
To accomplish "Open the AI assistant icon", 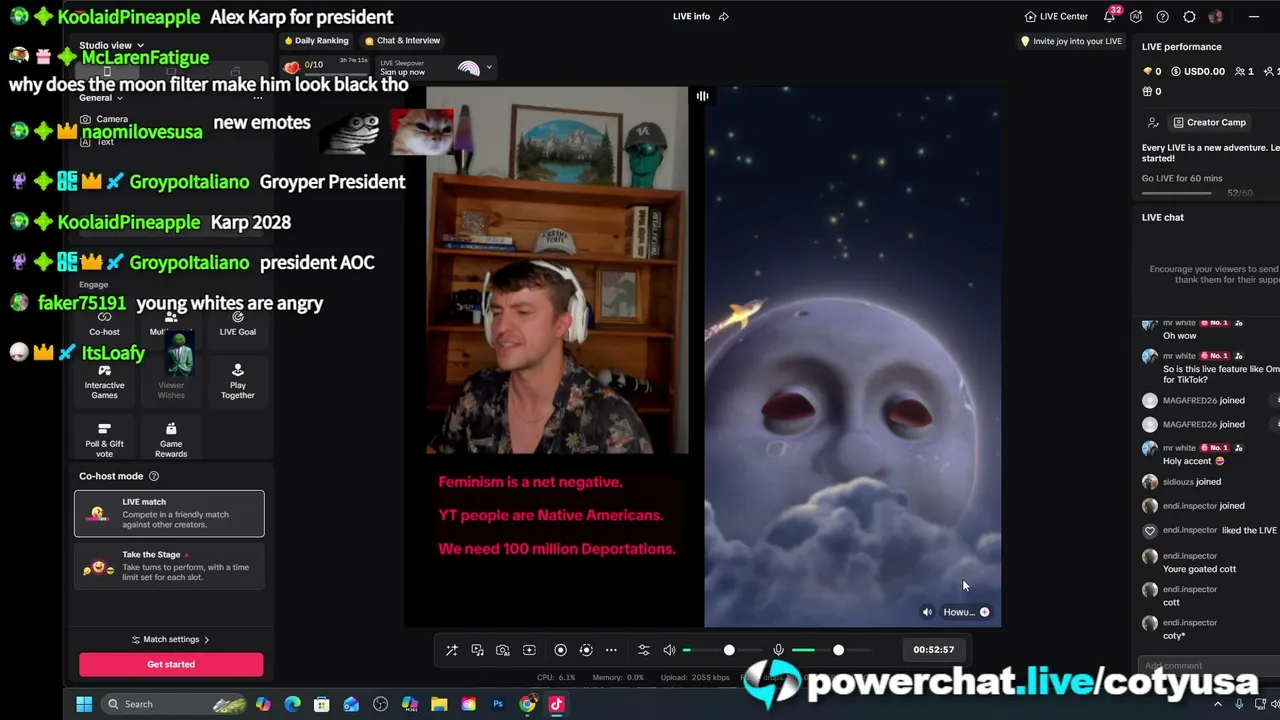I will pyautogui.click(x=1136, y=16).
